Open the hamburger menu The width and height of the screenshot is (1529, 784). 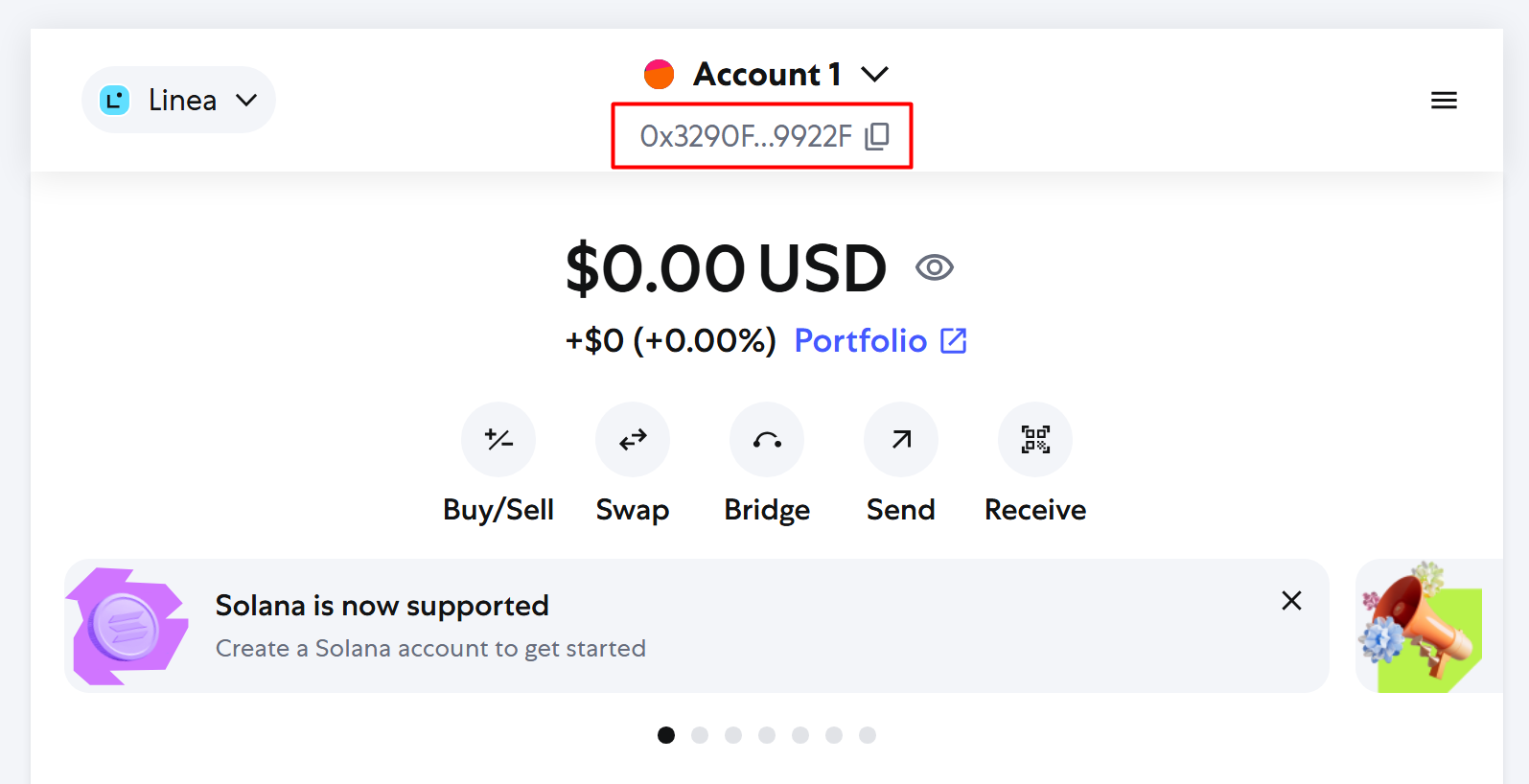pos(1444,100)
